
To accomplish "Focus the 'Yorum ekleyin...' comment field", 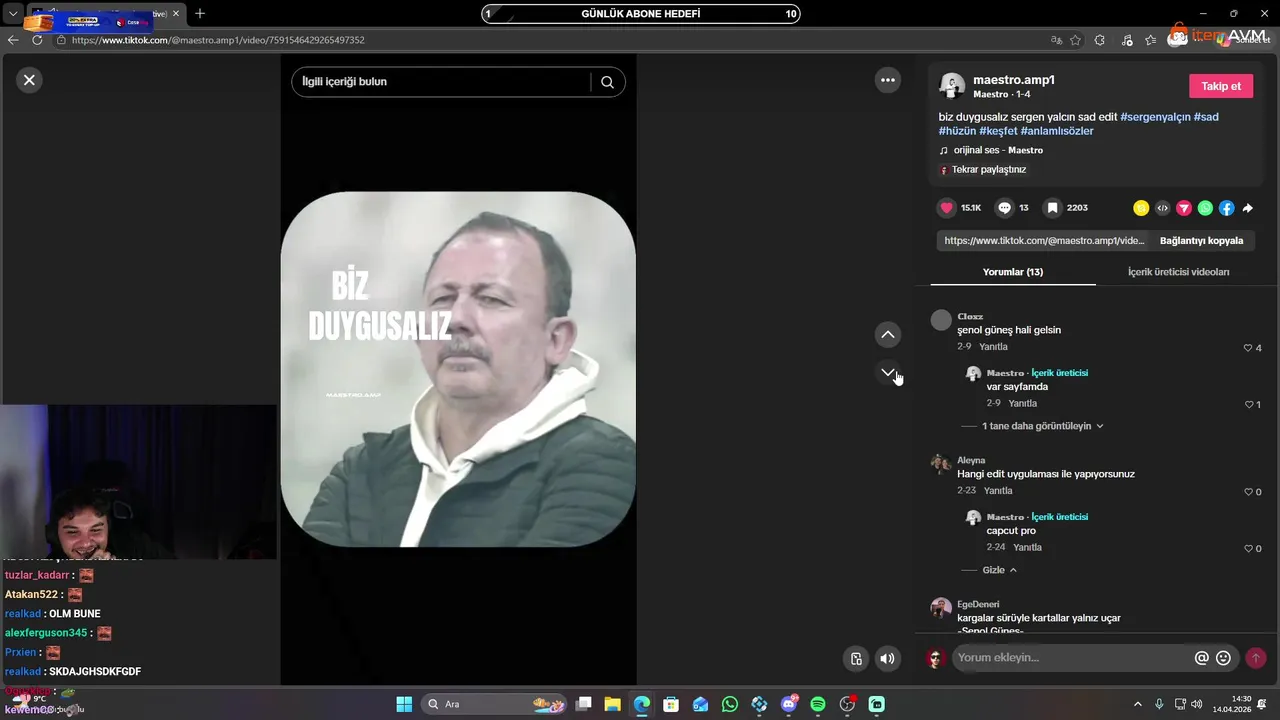I will (1071, 658).
